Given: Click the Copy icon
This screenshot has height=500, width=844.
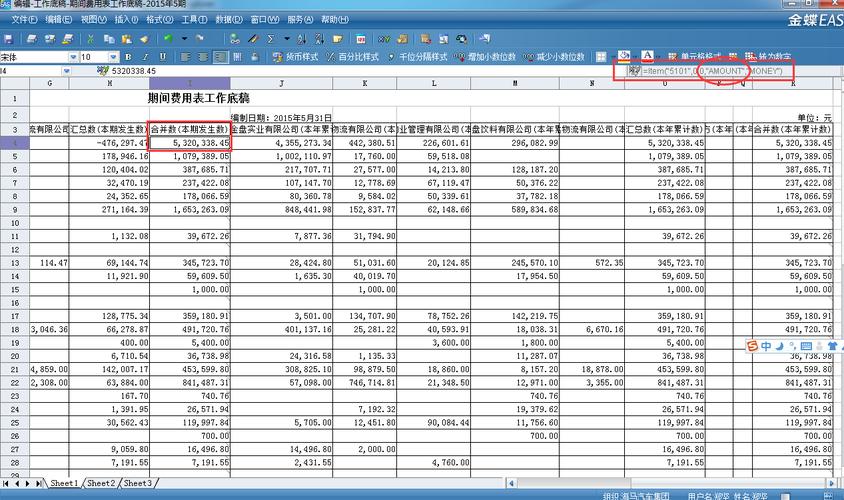Looking at the screenshot, I should tap(109, 39).
